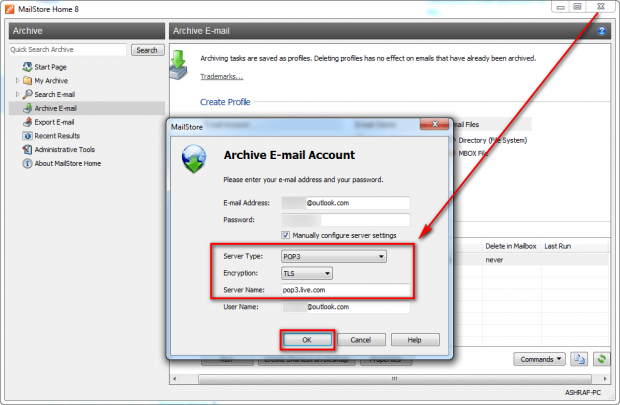Maximize the MailStore Home window
620x405 pixels.
point(577,7)
